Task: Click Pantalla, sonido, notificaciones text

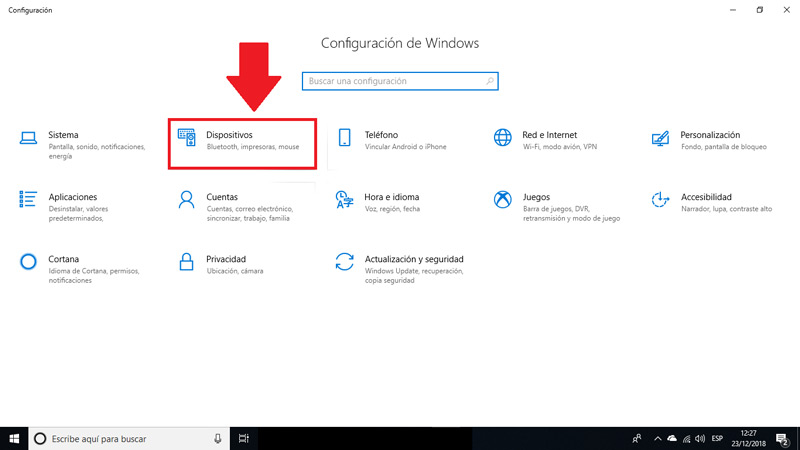Action: coord(96,152)
